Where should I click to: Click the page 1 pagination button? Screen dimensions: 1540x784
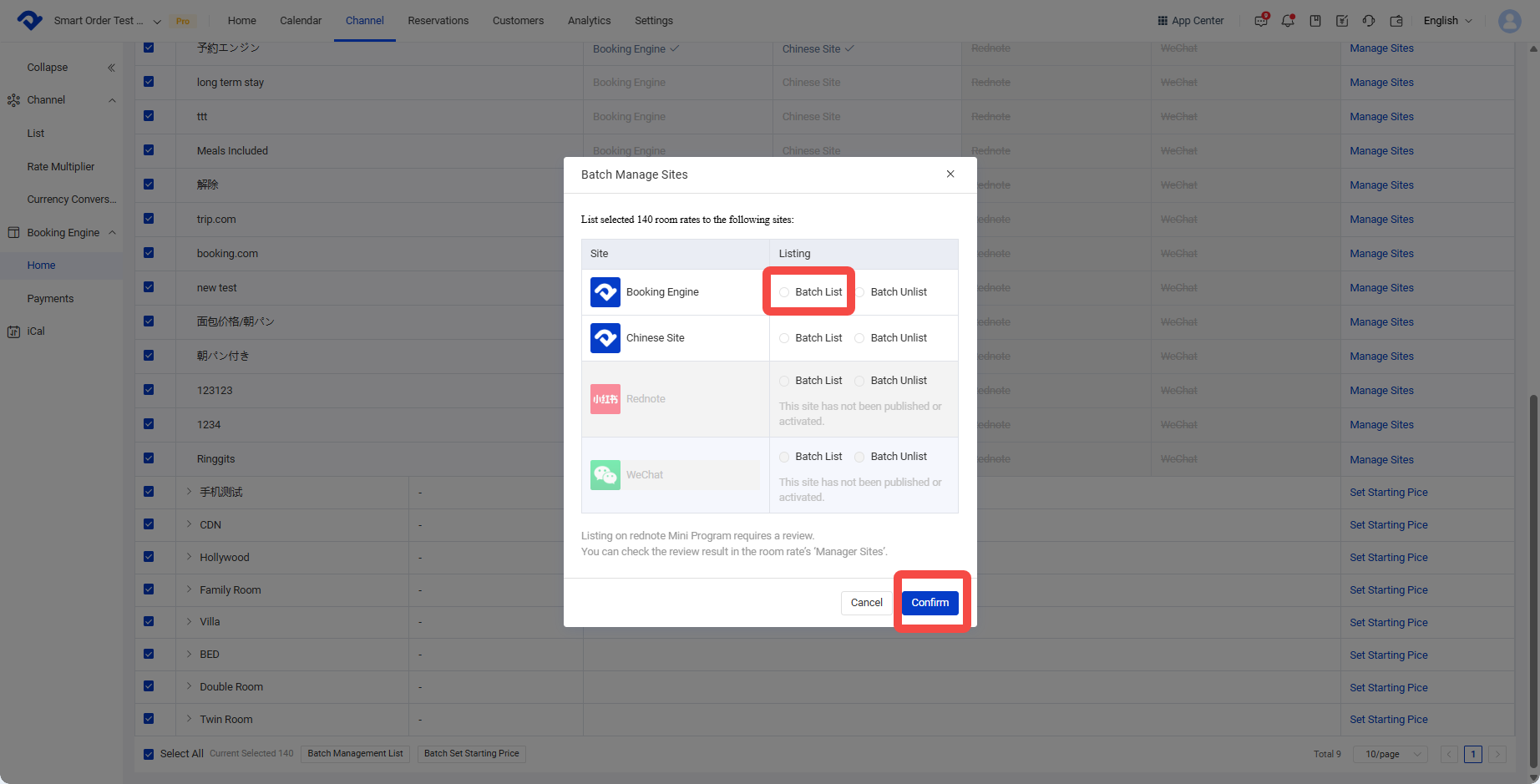coord(1473,754)
